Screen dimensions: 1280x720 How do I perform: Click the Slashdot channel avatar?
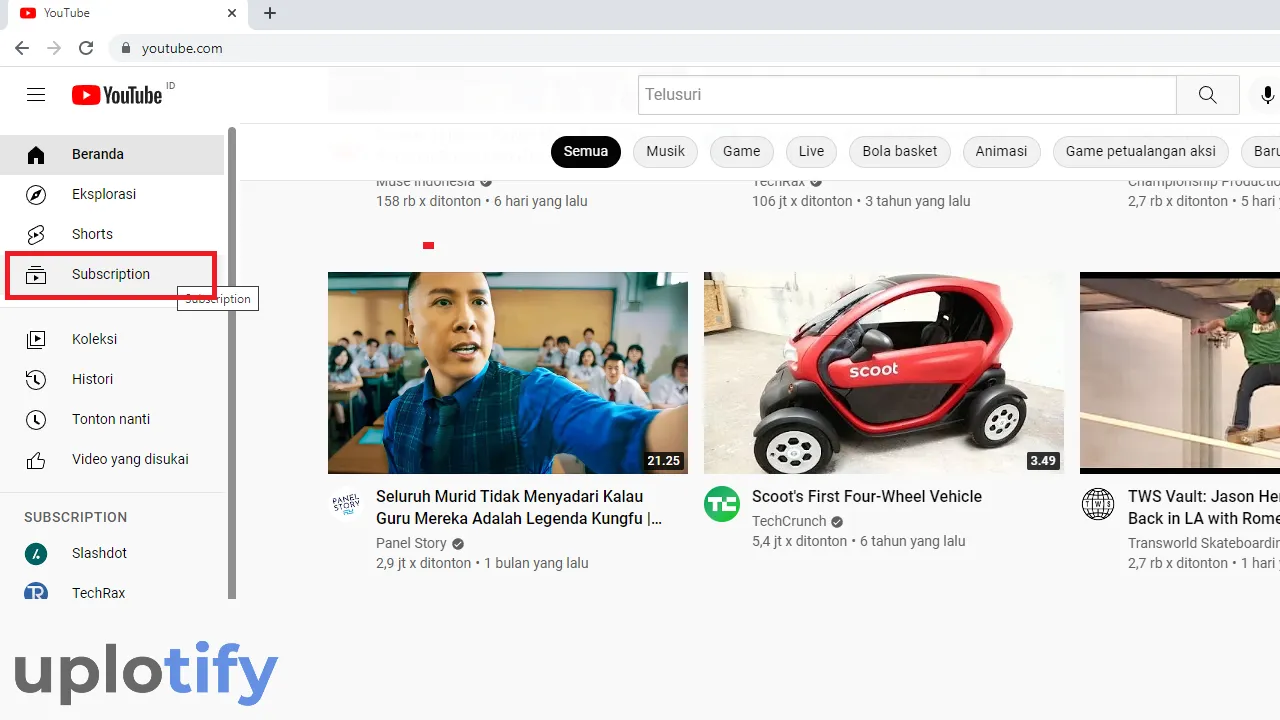(x=36, y=553)
